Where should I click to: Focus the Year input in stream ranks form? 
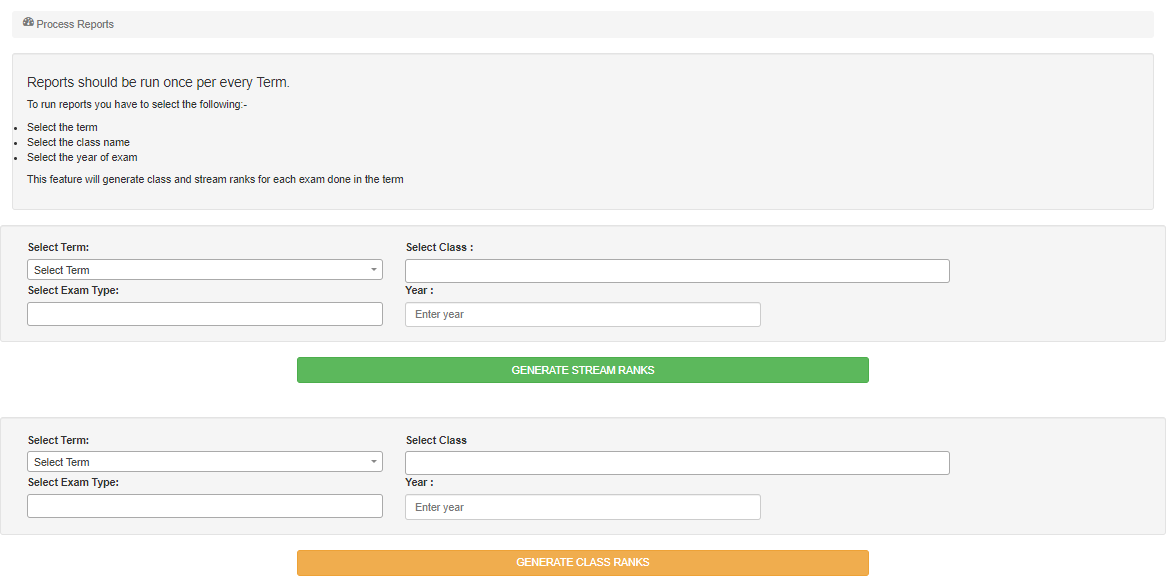582,315
